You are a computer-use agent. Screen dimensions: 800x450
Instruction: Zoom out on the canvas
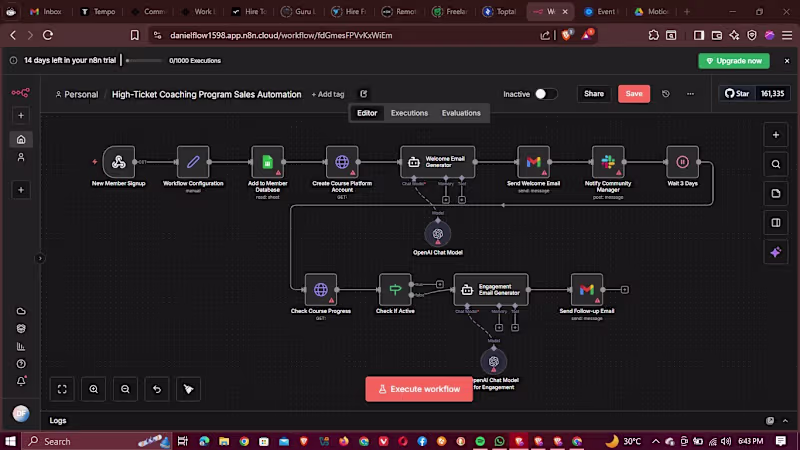[126, 389]
